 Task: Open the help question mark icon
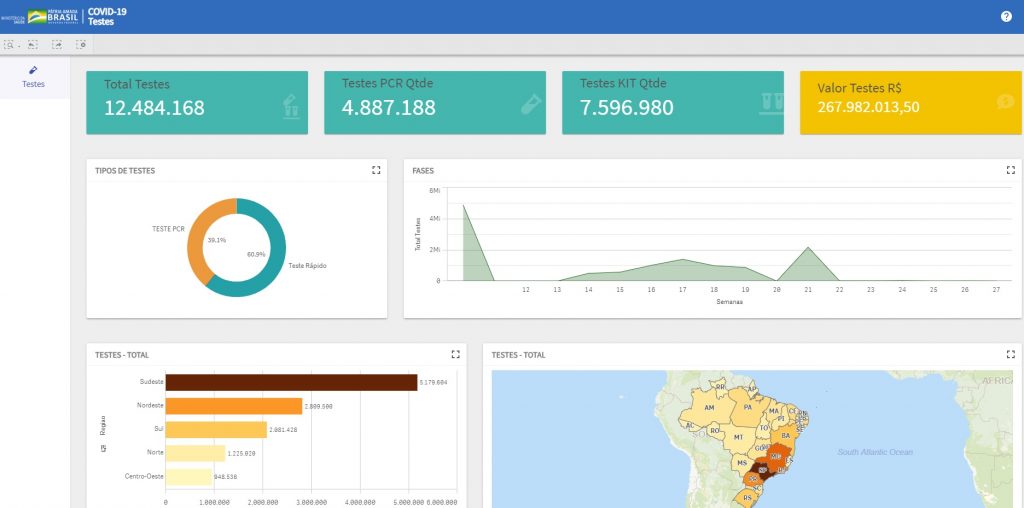click(x=1006, y=17)
